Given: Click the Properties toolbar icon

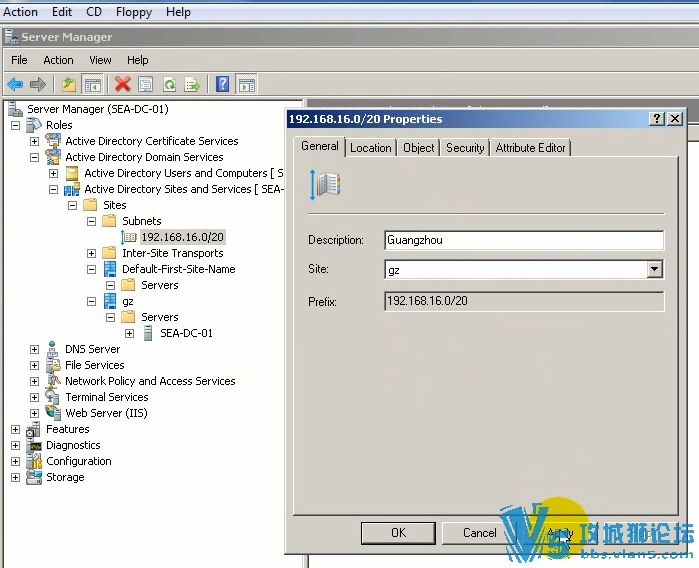Looking at the screenshot, I should click(145, 84).
